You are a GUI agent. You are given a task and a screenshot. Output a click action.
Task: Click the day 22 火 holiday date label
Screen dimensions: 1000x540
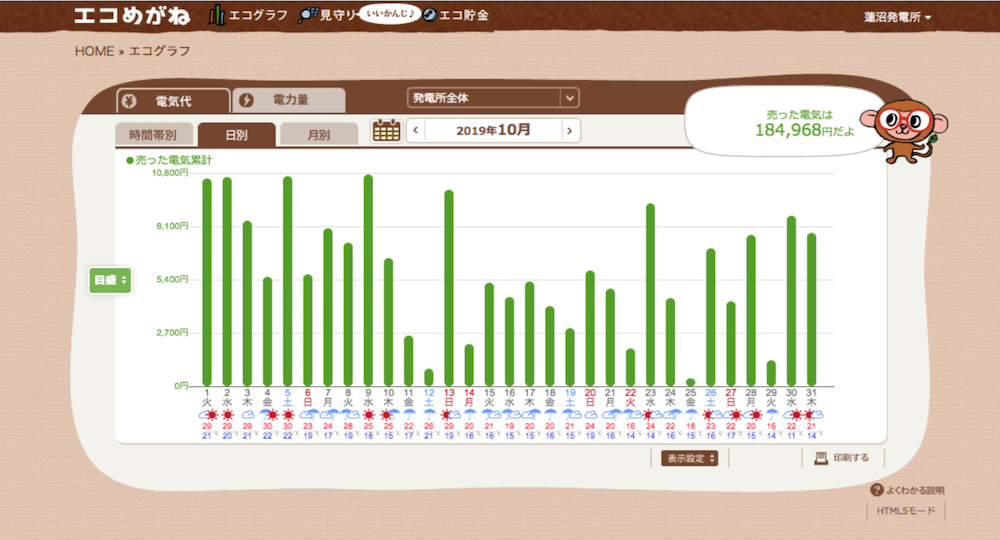click(630, 397)
